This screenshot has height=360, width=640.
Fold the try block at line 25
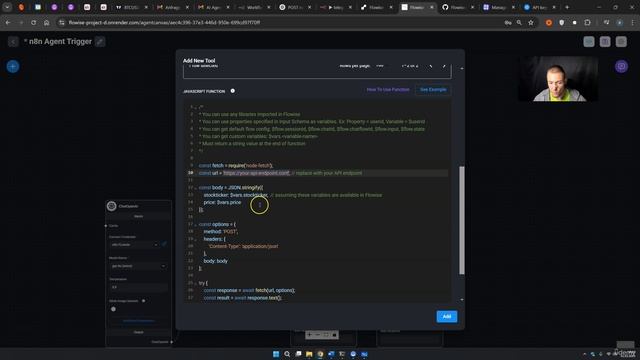point(195,283)
